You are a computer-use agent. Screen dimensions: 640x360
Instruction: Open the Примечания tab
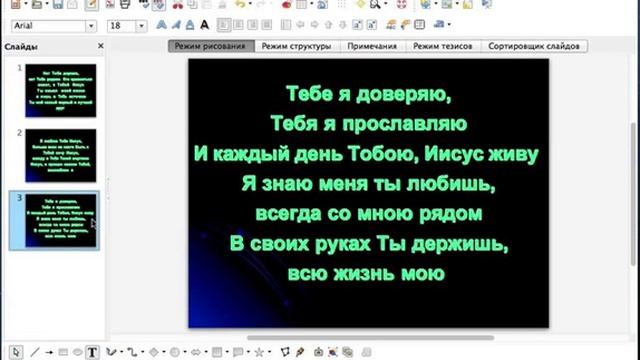372,46
